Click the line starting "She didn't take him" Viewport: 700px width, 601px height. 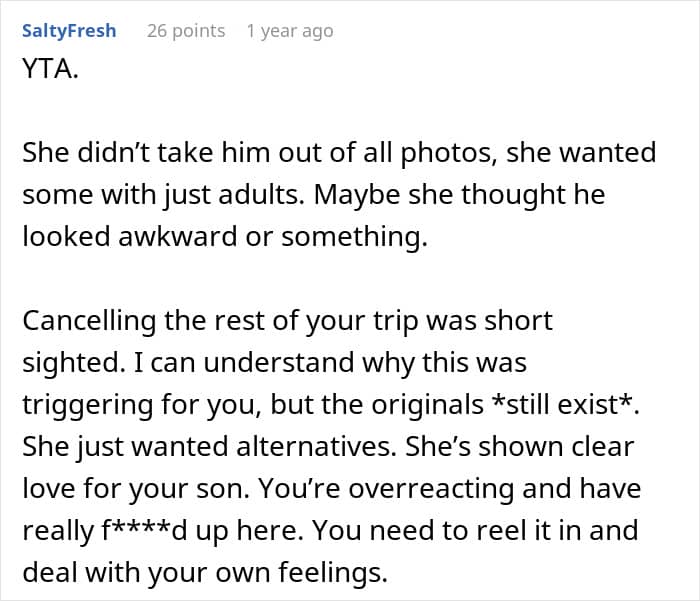pos(338,153)
